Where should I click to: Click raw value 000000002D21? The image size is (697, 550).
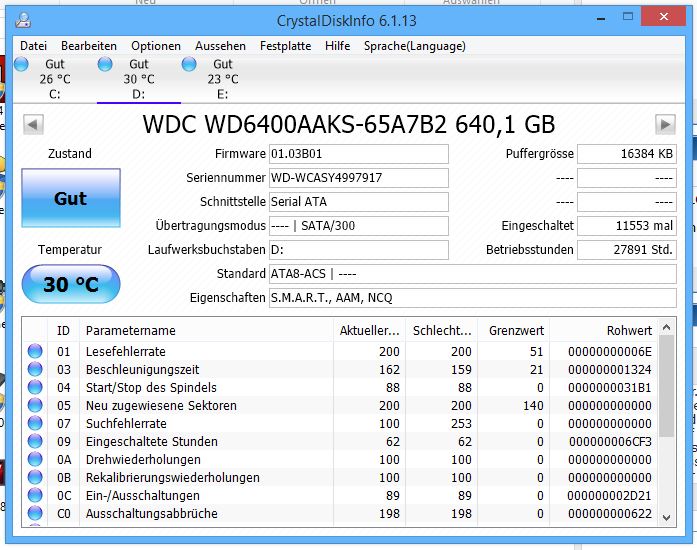pyautogui.click(x=609, y=496)
